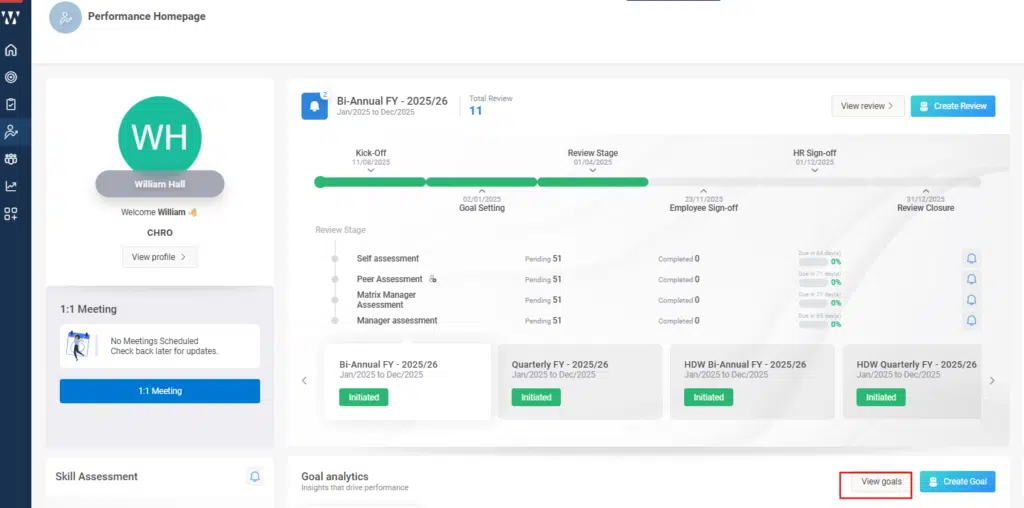Open the blue notification bell with badge

(314, 106)
